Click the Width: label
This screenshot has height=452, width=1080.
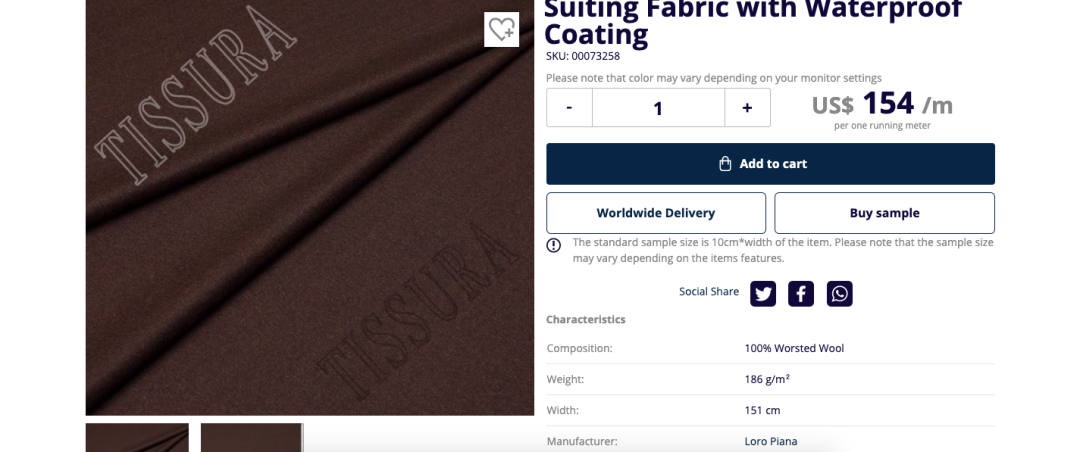point(562,410)
